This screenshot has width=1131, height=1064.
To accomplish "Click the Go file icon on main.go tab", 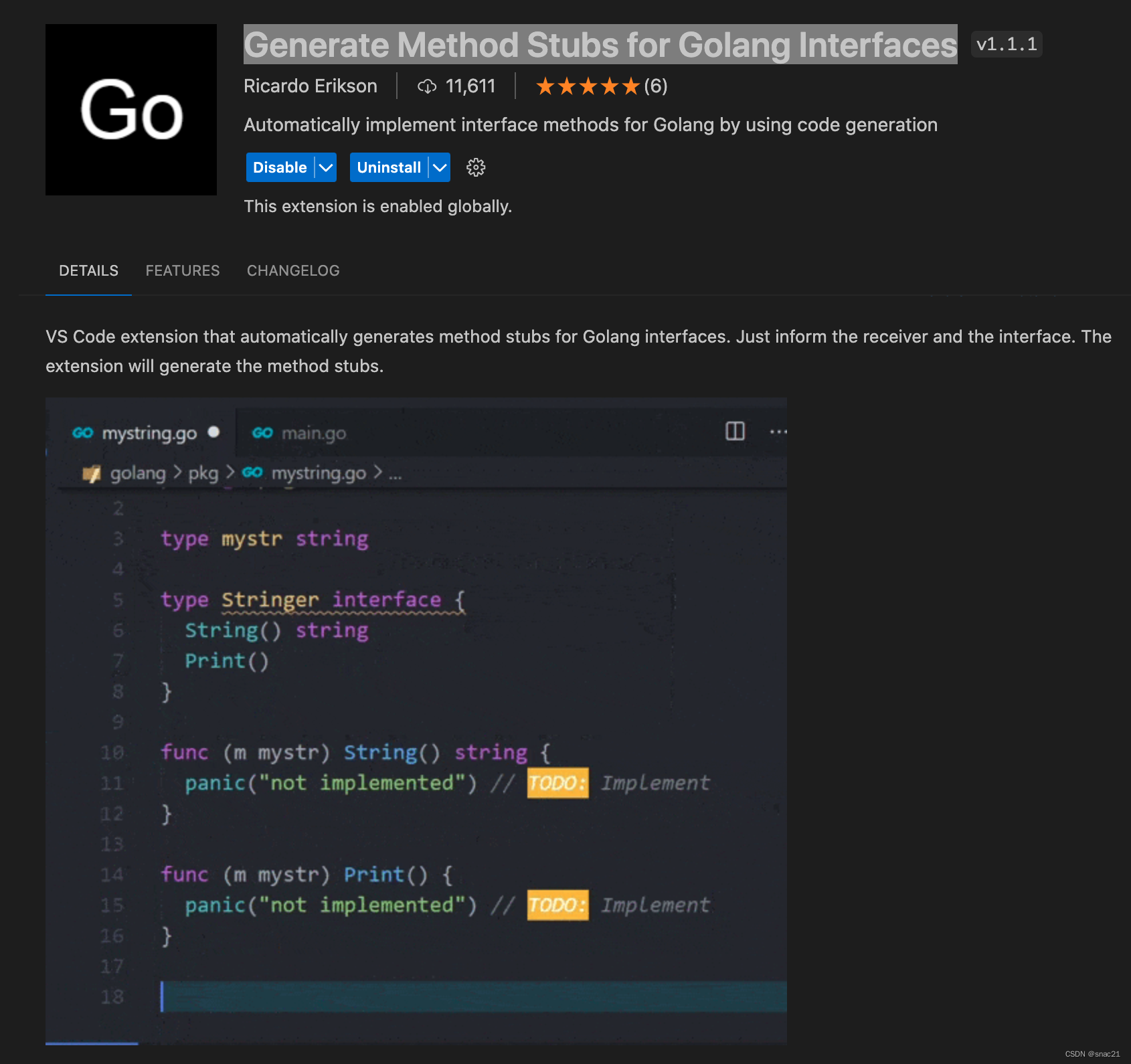I will coord(262,433).
